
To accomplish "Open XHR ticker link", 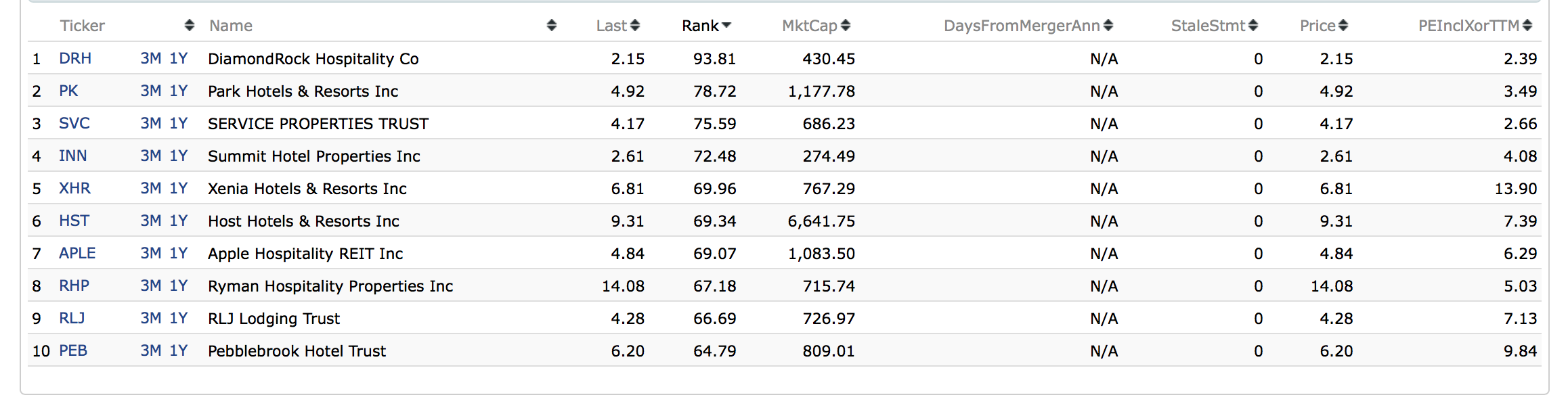I will tap(74, 189).
